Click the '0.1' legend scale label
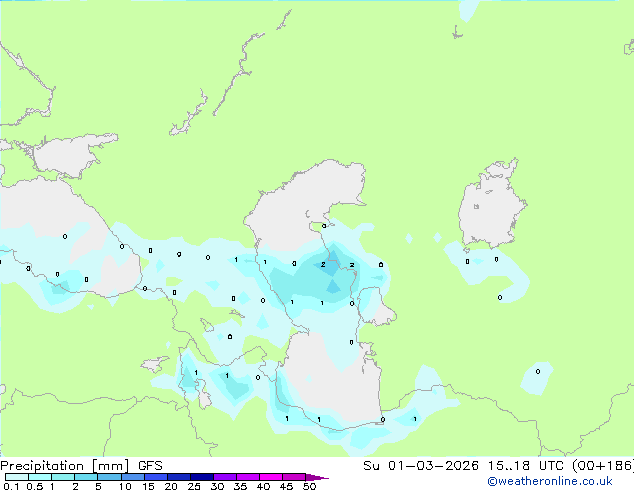The width and height of the screenshot is (634, 490). (11, 486)
